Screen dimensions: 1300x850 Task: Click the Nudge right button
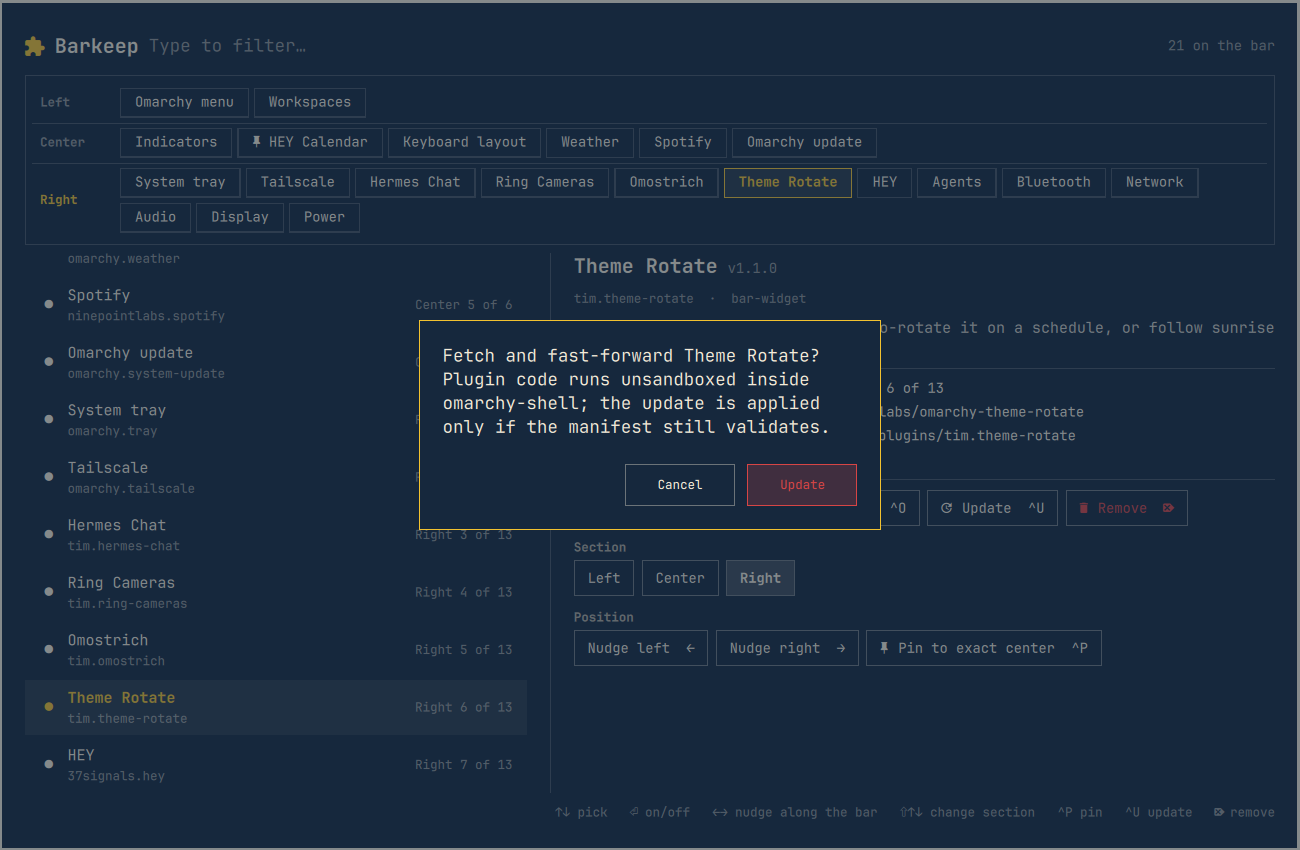[x=788, y=648]
